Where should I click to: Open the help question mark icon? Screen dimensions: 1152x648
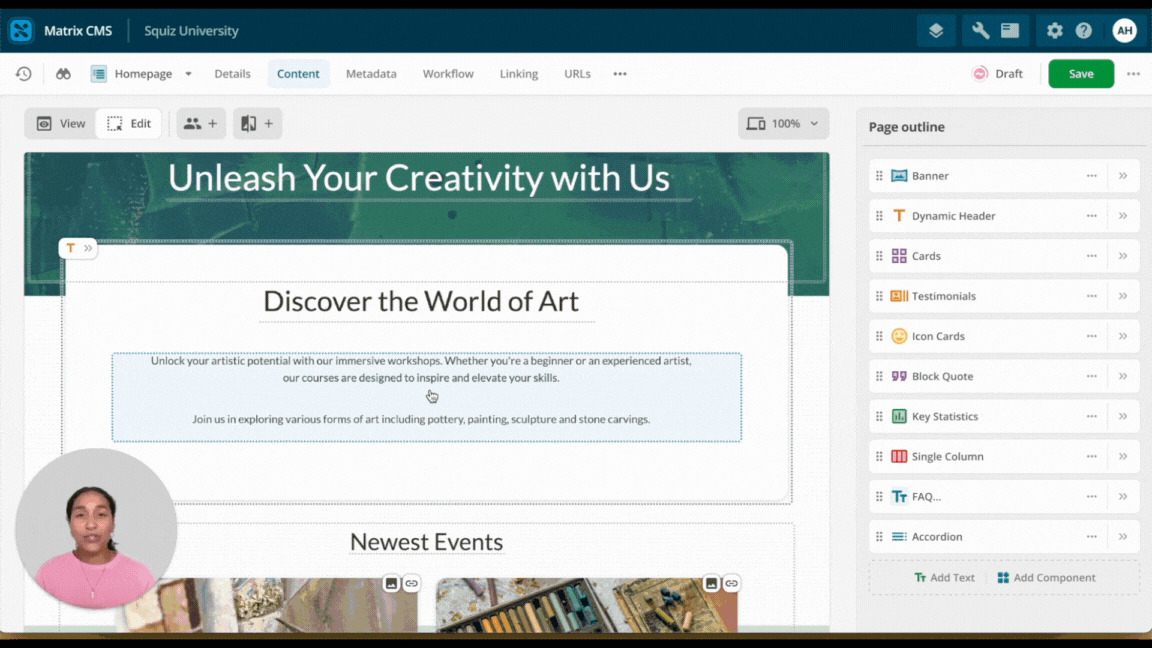[x=1084, y=31]
